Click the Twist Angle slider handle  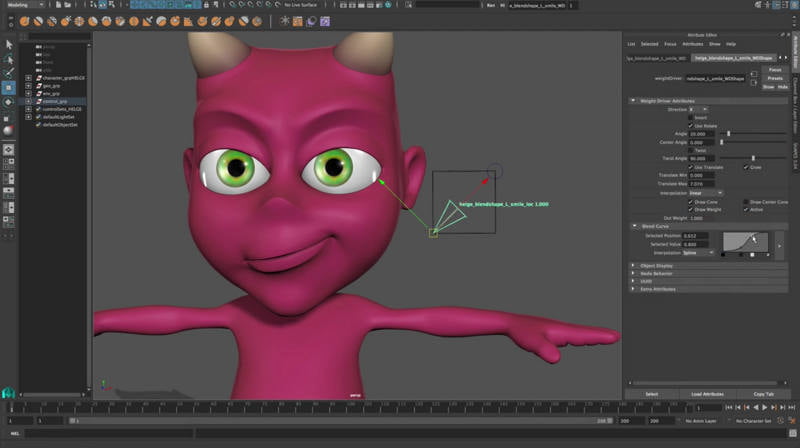[x=752, y=158]
